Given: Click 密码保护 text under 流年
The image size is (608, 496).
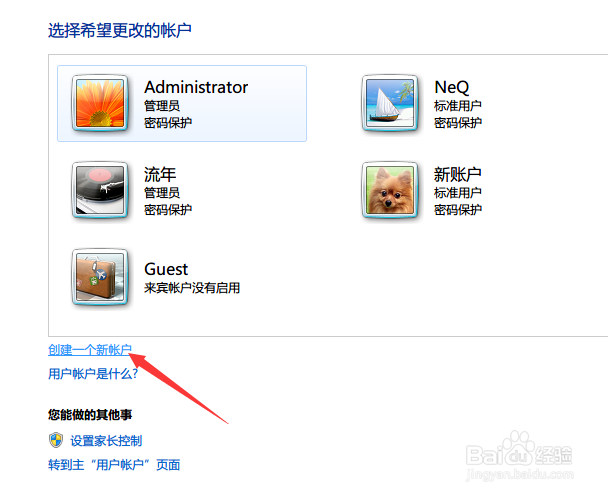Looking at the screenshot, I should (168, 210).
